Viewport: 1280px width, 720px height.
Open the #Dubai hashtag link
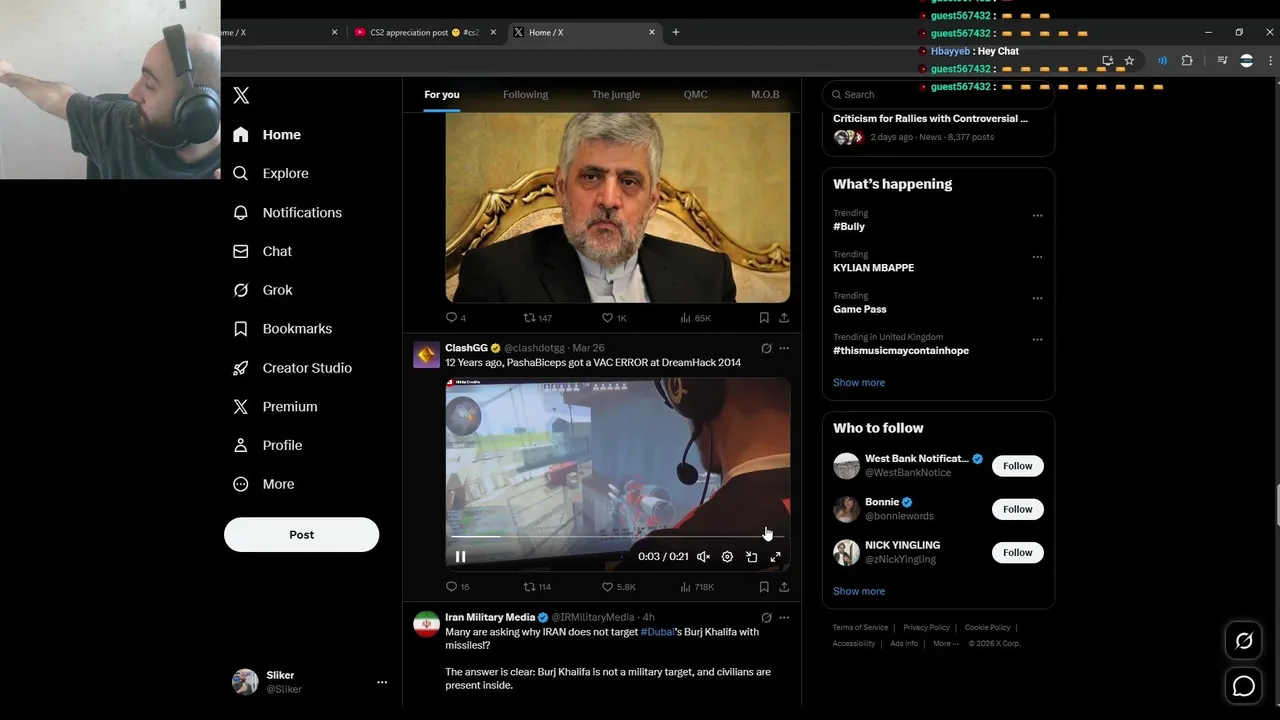coord(657,632)
